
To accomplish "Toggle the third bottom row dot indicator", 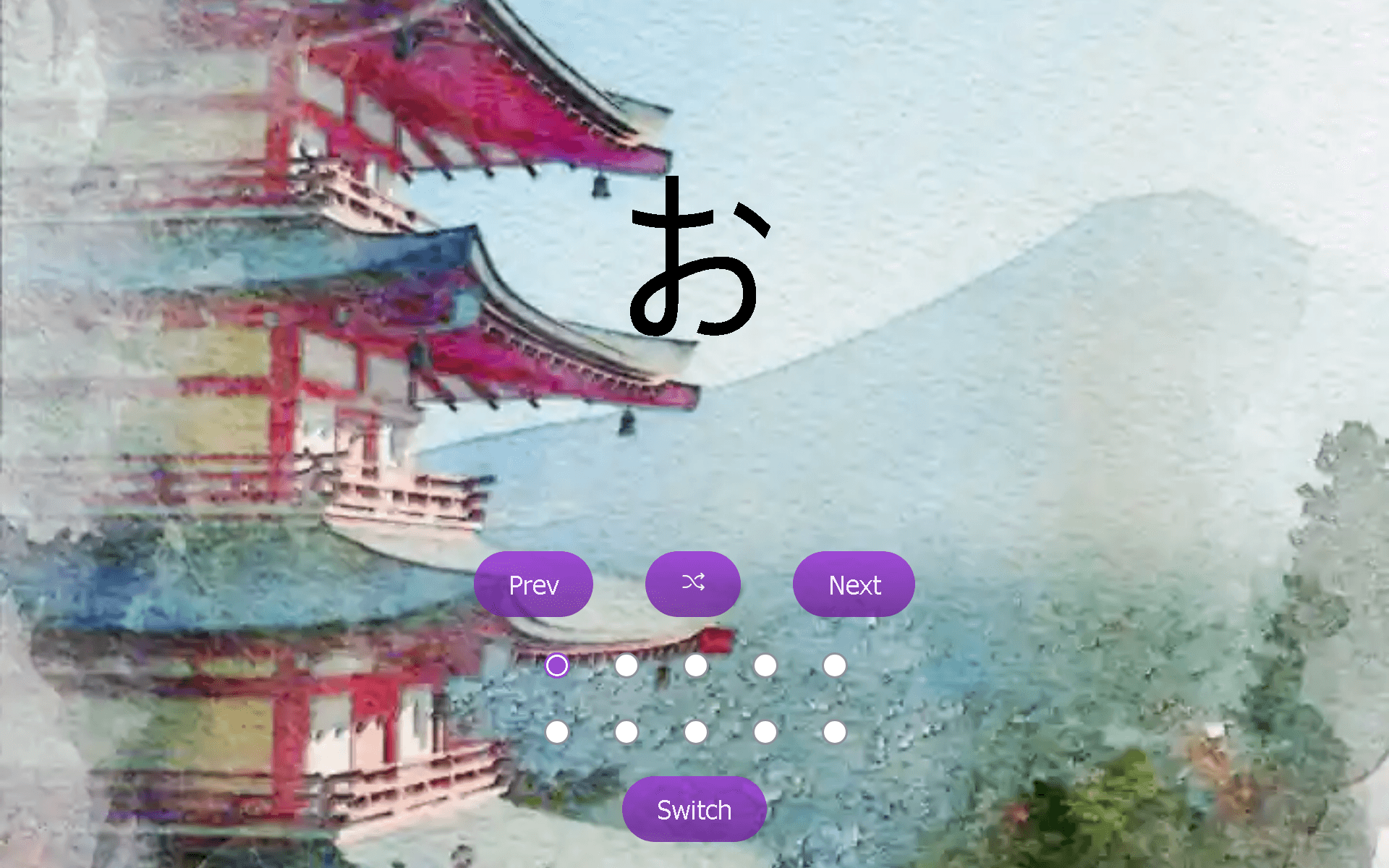I will 694,732.
